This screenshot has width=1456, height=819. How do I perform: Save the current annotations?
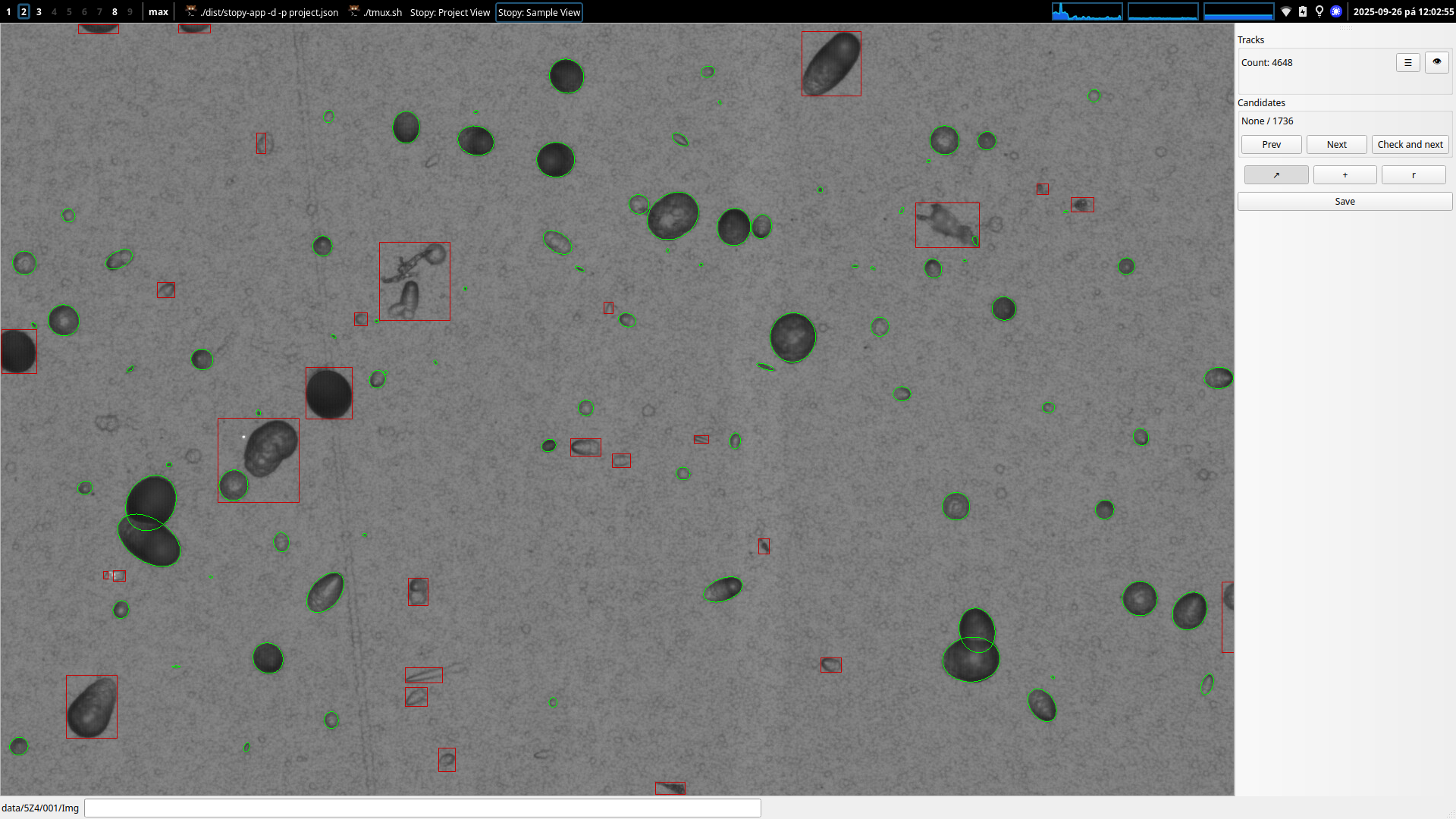pyautogui.click(x=1345, y=202)
